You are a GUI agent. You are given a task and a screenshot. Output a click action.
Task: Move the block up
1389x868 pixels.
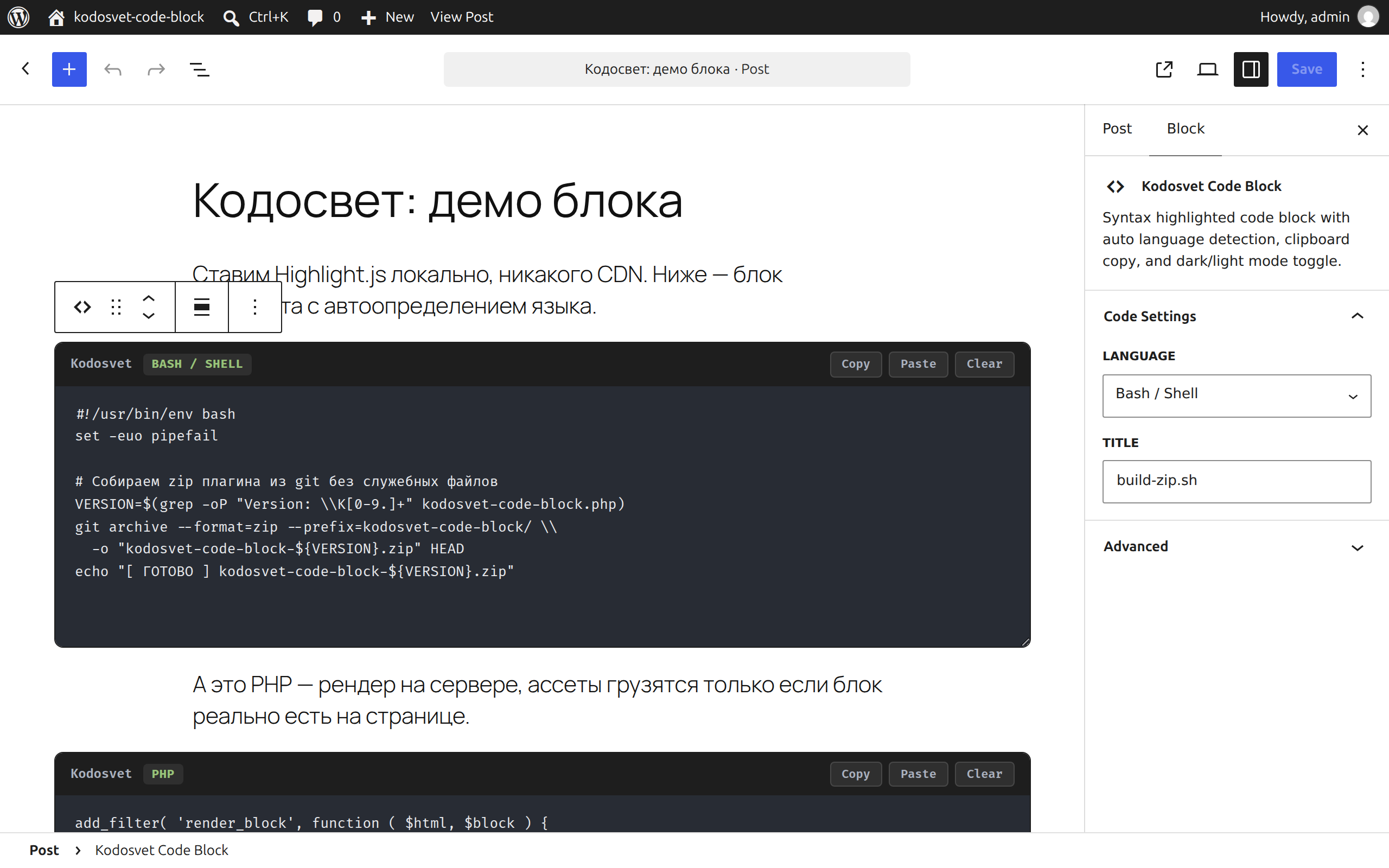tap(149, 298)
